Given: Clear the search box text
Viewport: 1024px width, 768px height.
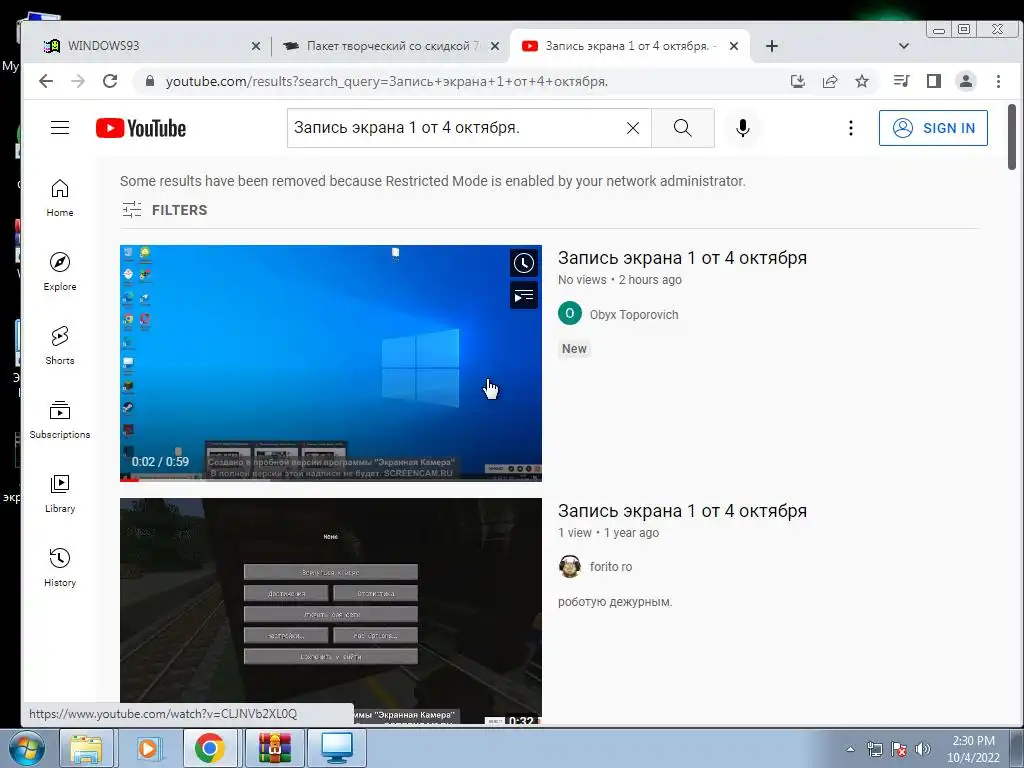Looking at the screenshot, I should (x=633, y=128).
